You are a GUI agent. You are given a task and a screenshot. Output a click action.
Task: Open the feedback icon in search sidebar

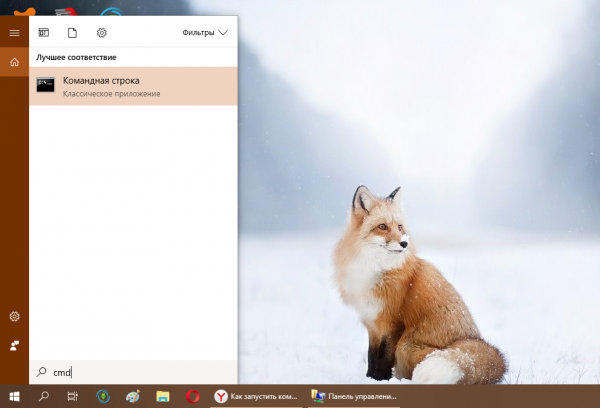point(14,345)
